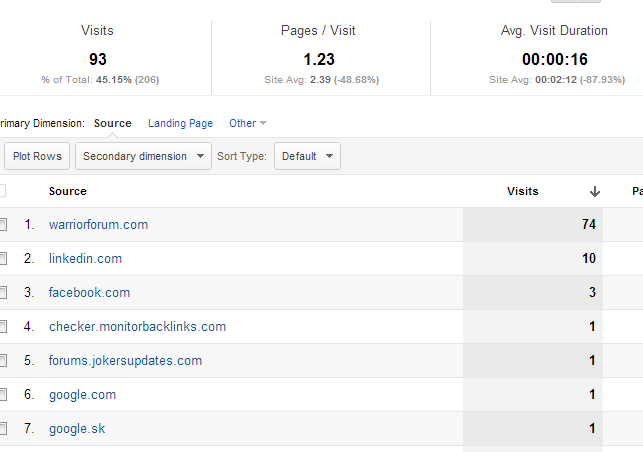Click the Visits sort descending arrow icon
Image resolution: width=643 pixels, height=452 pixels.
tap(595, 192)
